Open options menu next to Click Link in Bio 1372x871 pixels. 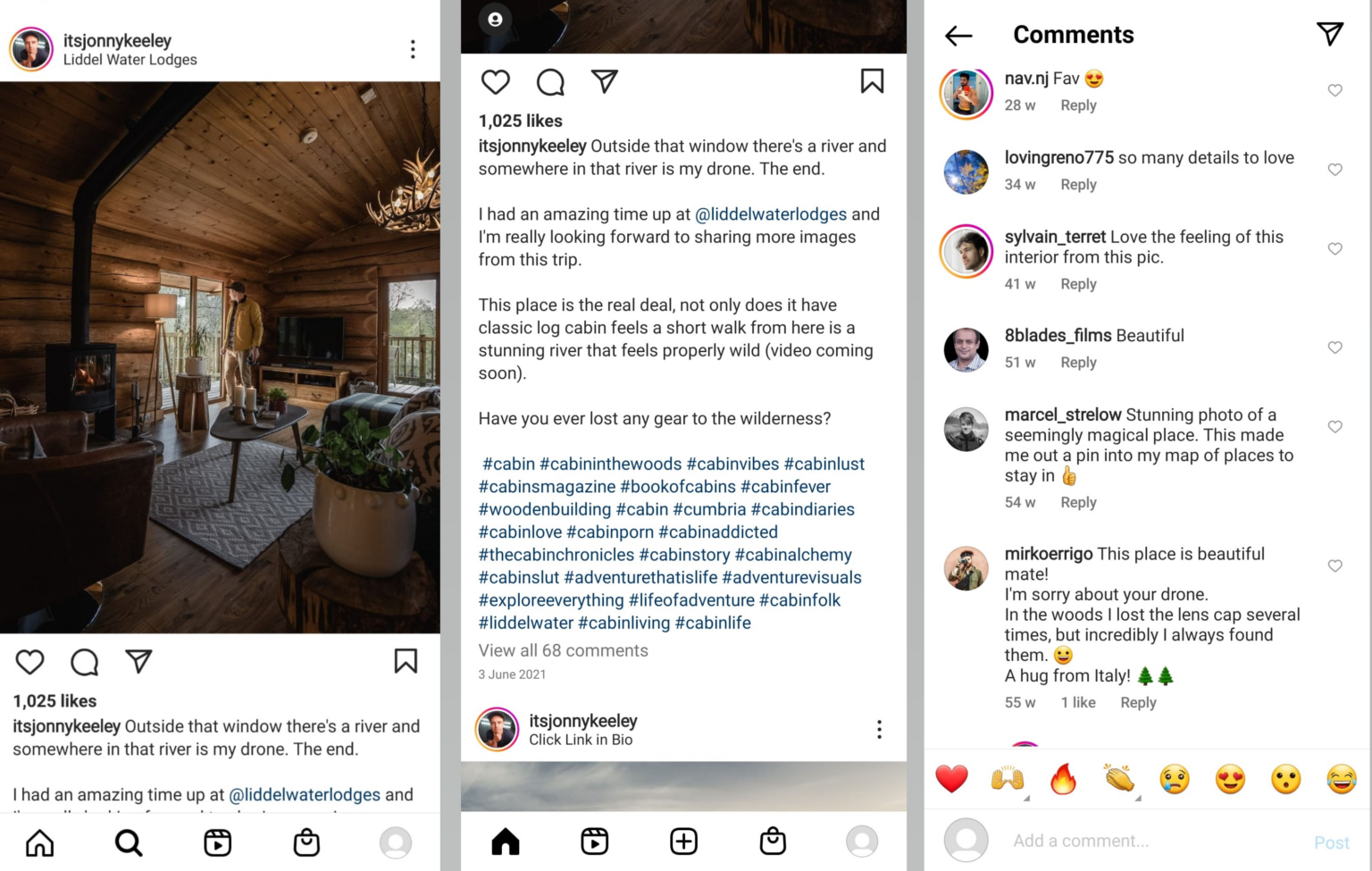(879, 729)
